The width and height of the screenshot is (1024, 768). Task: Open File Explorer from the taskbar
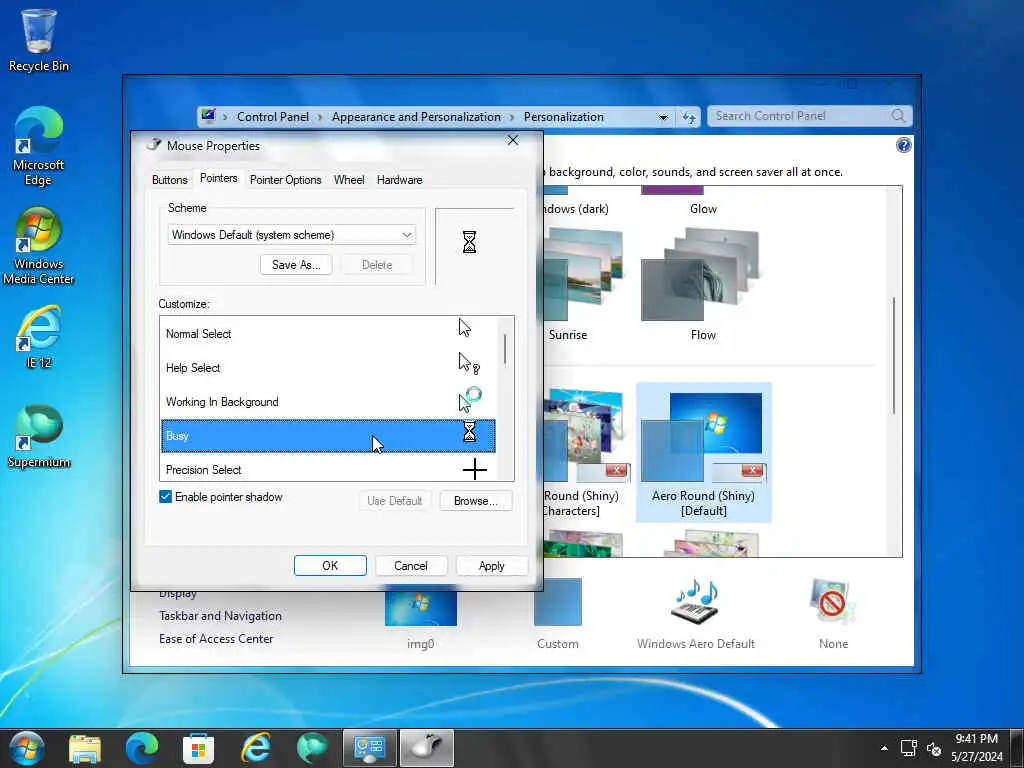pos(85,748)
